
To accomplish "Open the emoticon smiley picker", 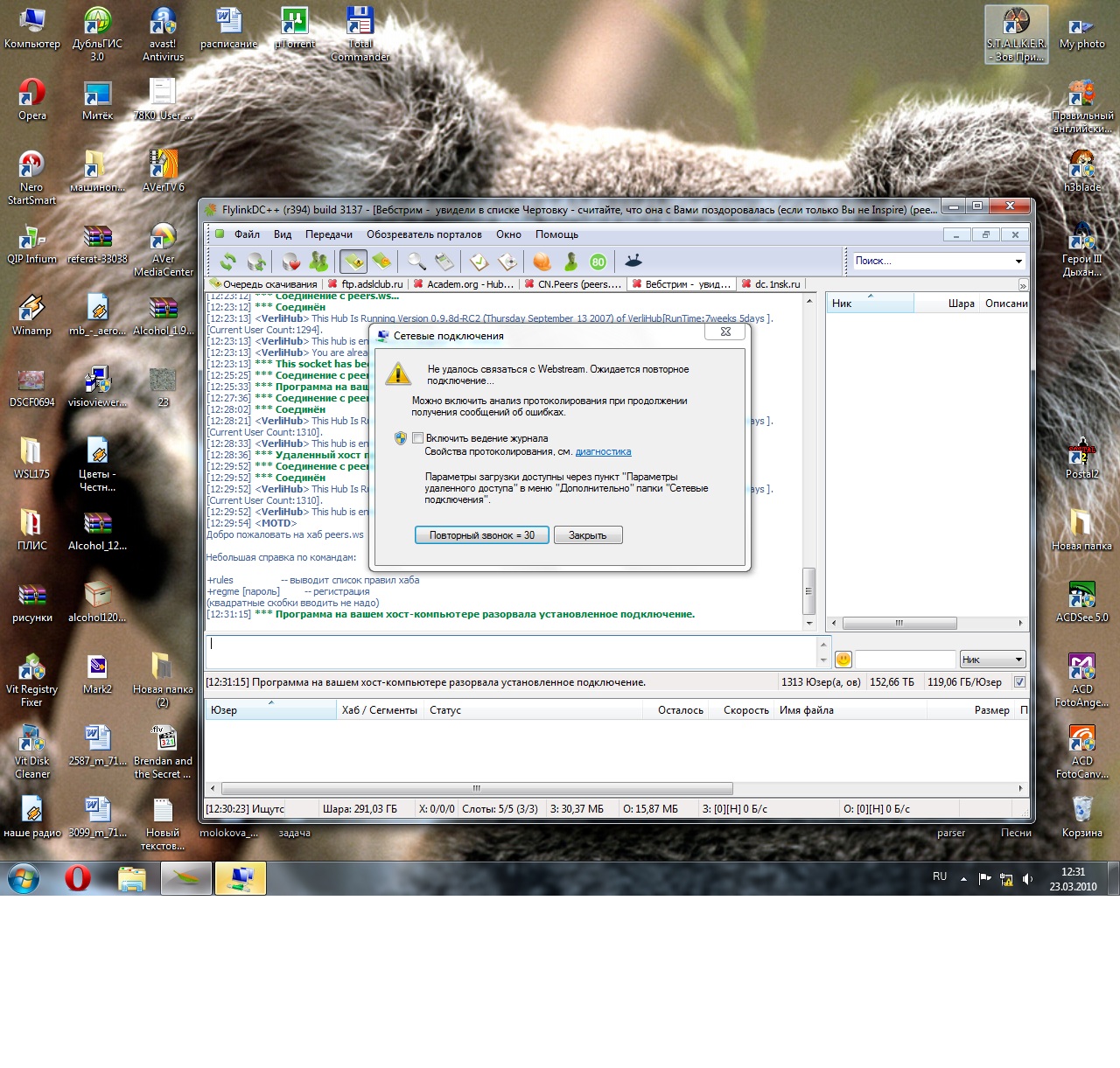I will click(843, 660).
